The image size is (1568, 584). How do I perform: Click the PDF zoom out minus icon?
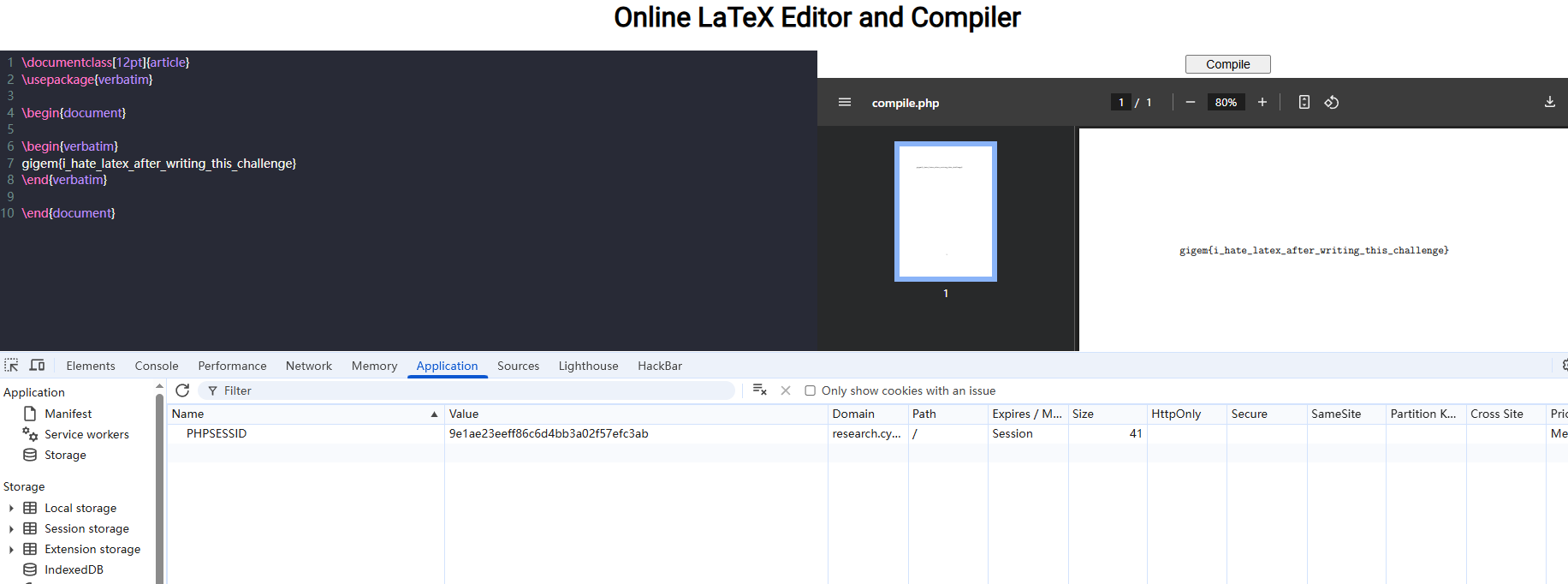click(1190, 103)
